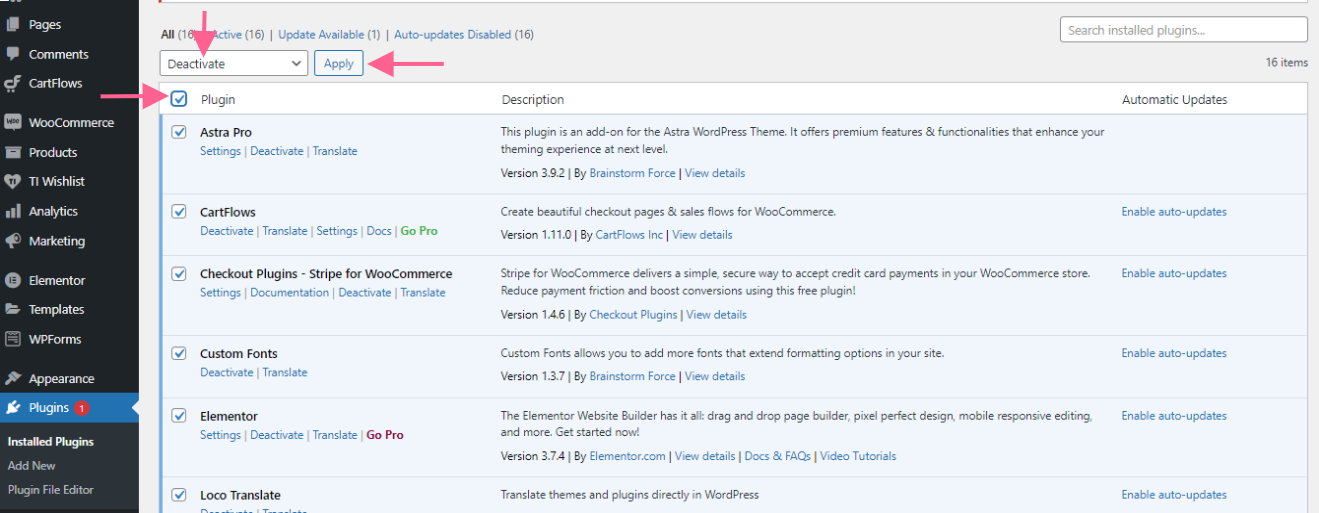Click the CartFlows sidebar icon
Viewport: 1319px width, 513px height.
click(x=12, y=83)
